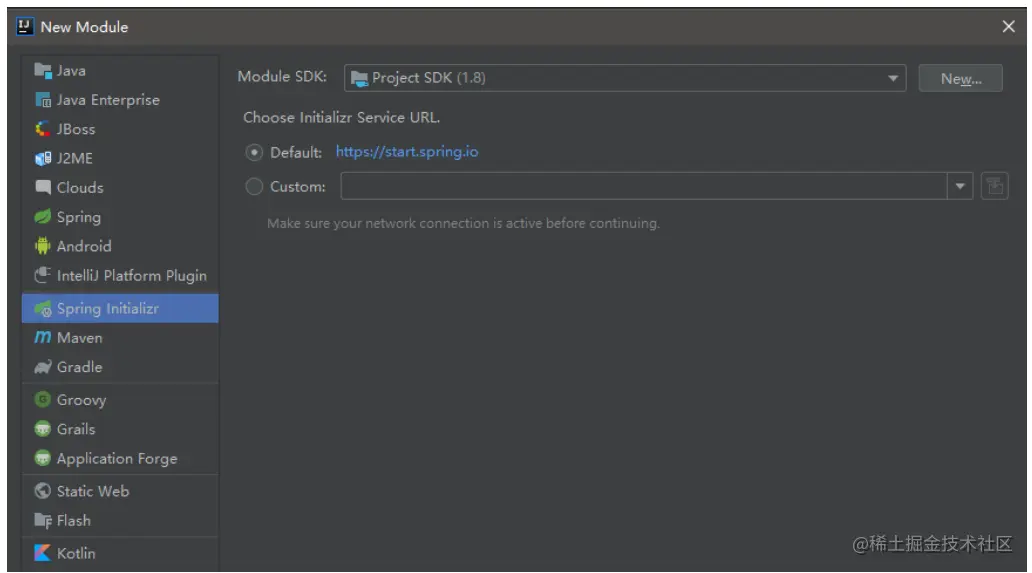
Task: Click the Groovy icon
Action: (x=43, y=399)
